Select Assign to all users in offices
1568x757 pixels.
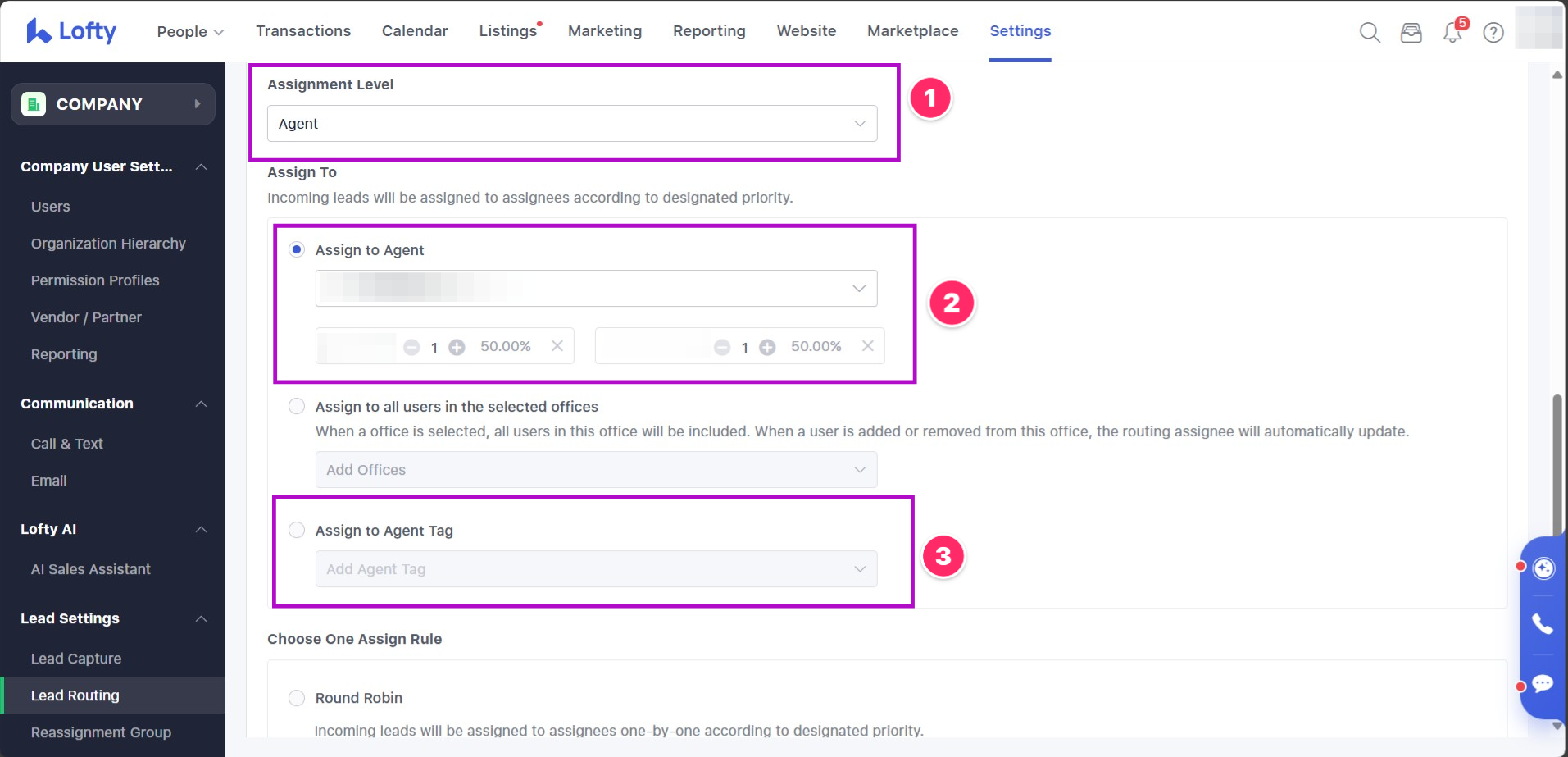(297, 406)
